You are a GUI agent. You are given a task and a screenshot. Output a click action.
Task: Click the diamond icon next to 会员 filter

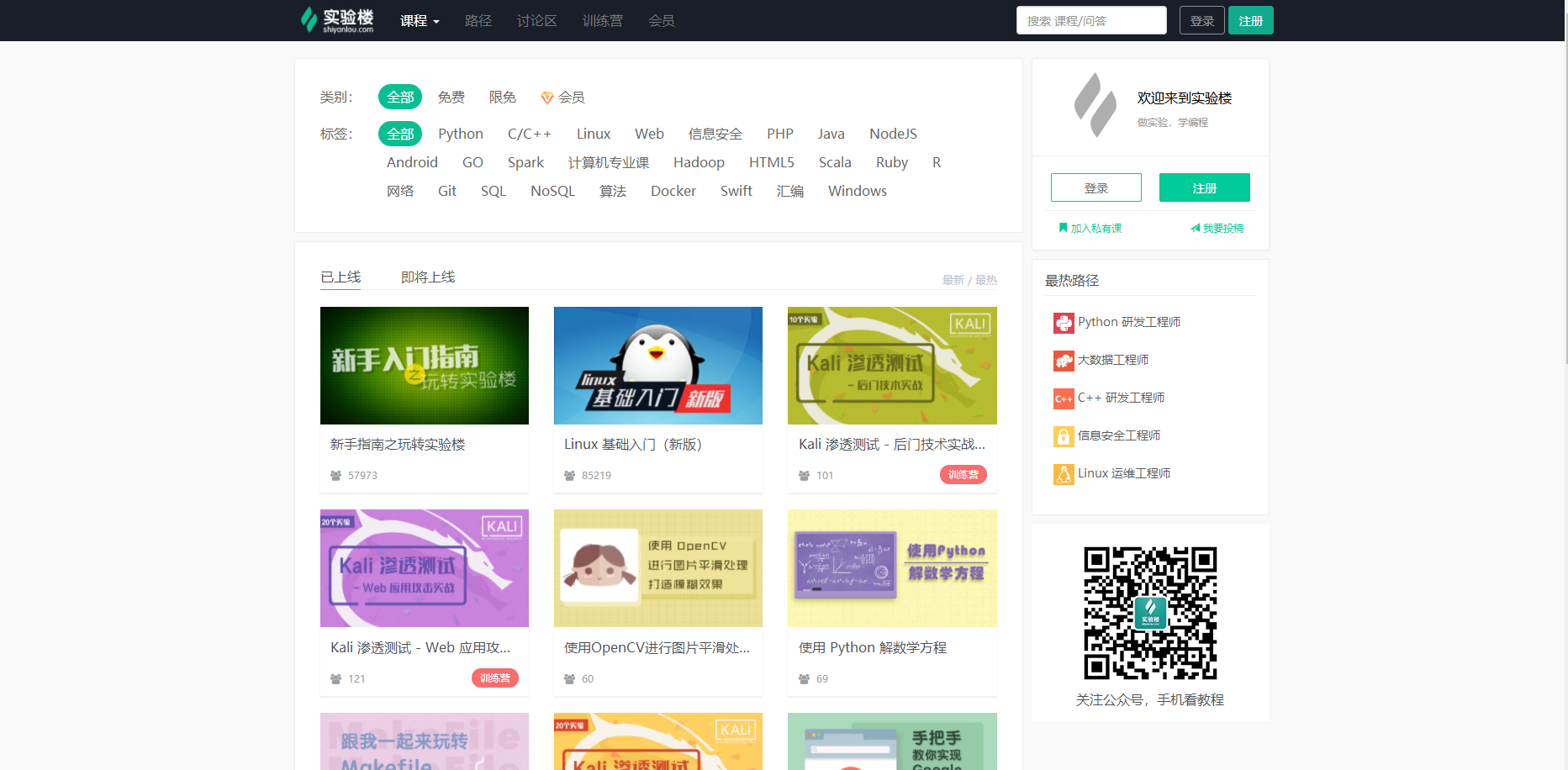(x=547, y=97)
